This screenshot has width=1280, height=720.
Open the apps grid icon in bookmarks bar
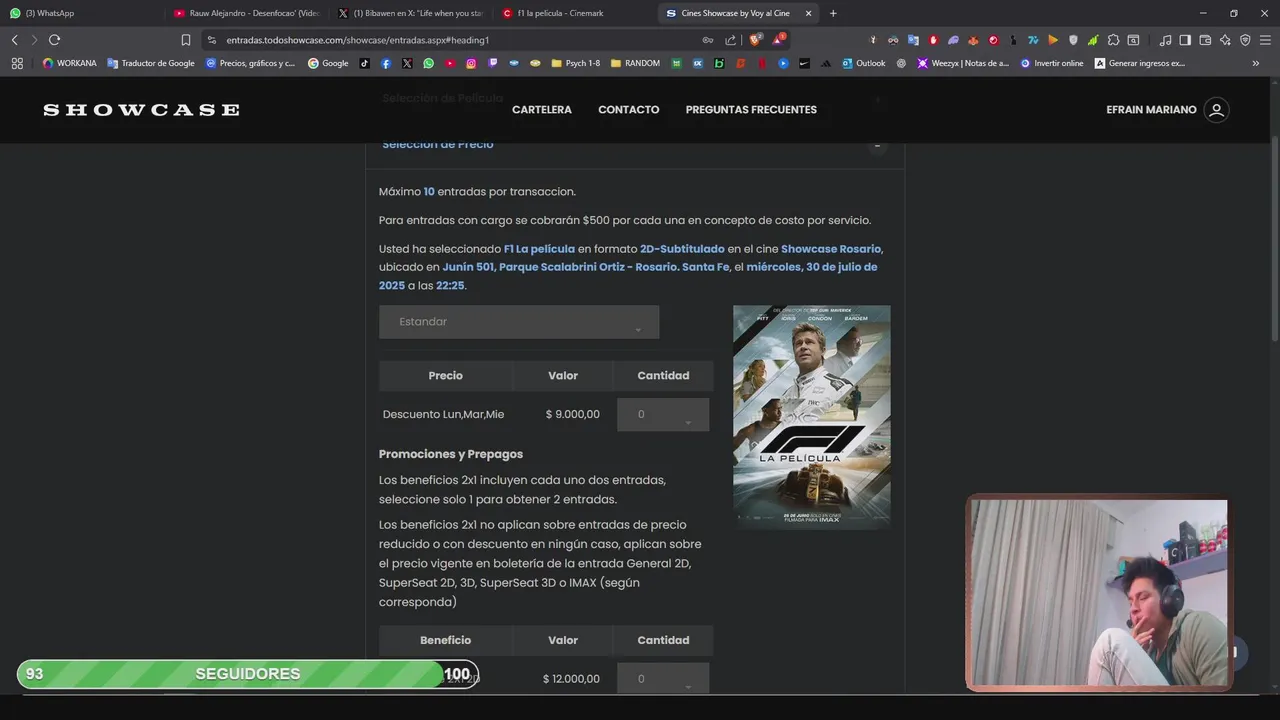point(17,63)
